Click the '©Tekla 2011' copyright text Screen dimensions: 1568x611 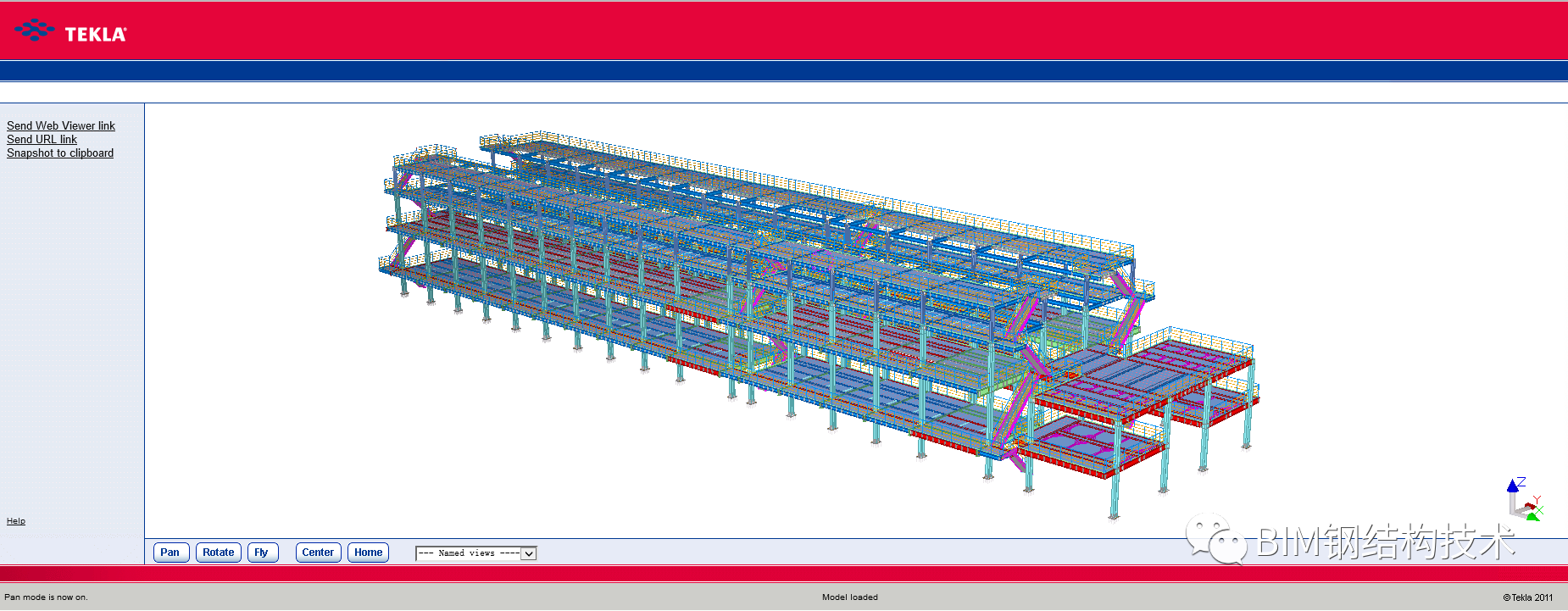pyautogui.click(x=1528, y=597)
